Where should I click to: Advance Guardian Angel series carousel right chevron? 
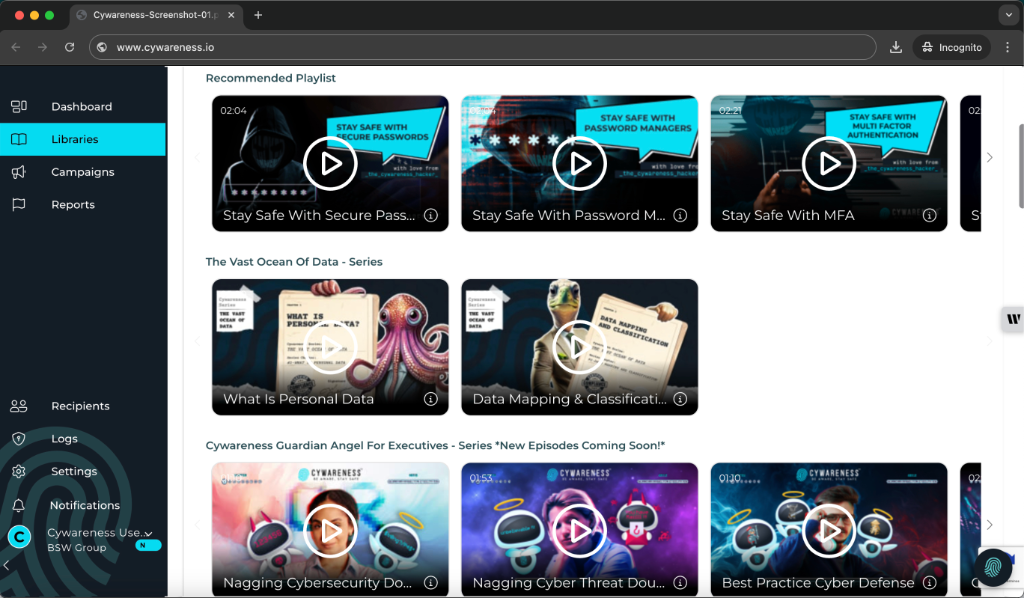pyautogui.click(x=989, y=525)
